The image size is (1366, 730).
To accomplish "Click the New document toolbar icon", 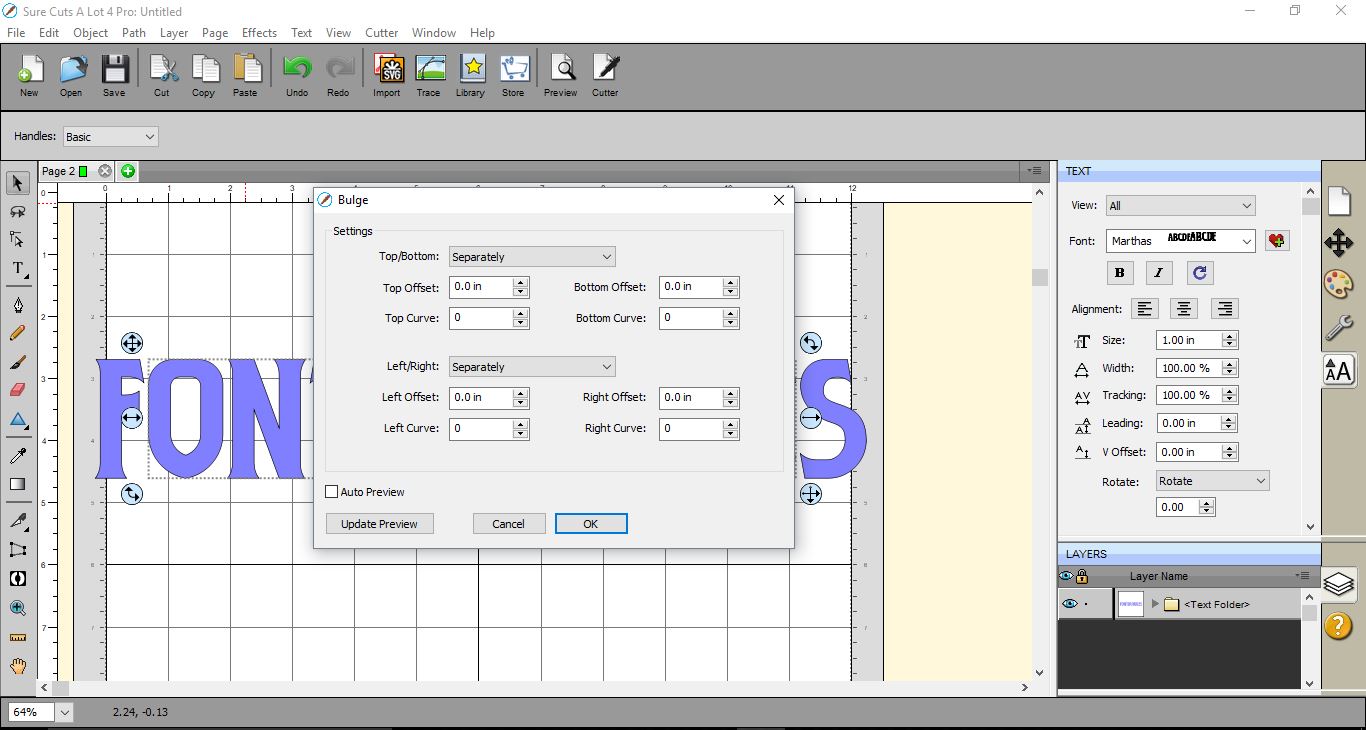I will pyautogui.click(x=29, y=75).
